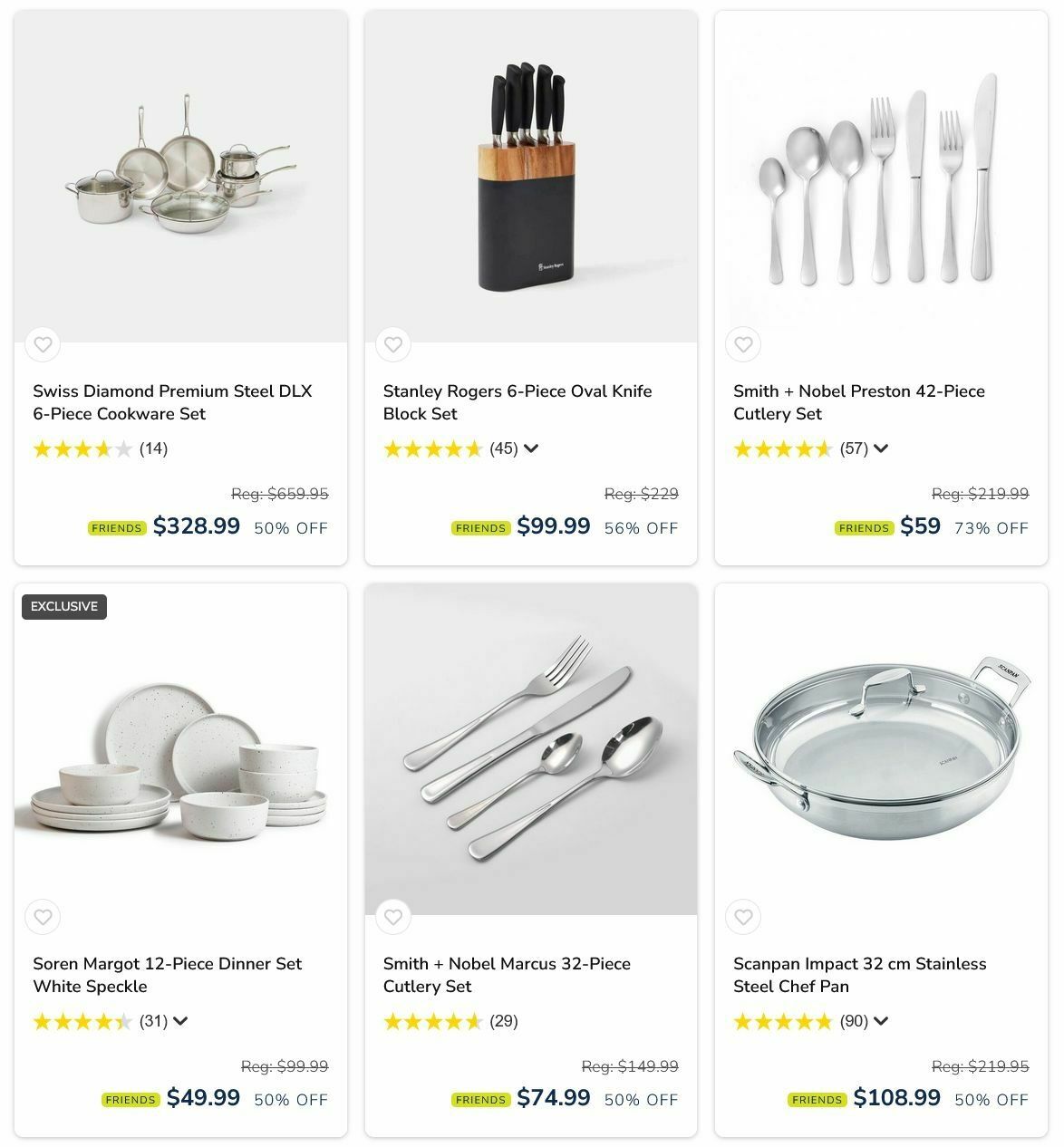Expand rating breakdown for Stanley Rogers (45) reviews
This screenshot has width=1064, height=1147.
[531, 448]
